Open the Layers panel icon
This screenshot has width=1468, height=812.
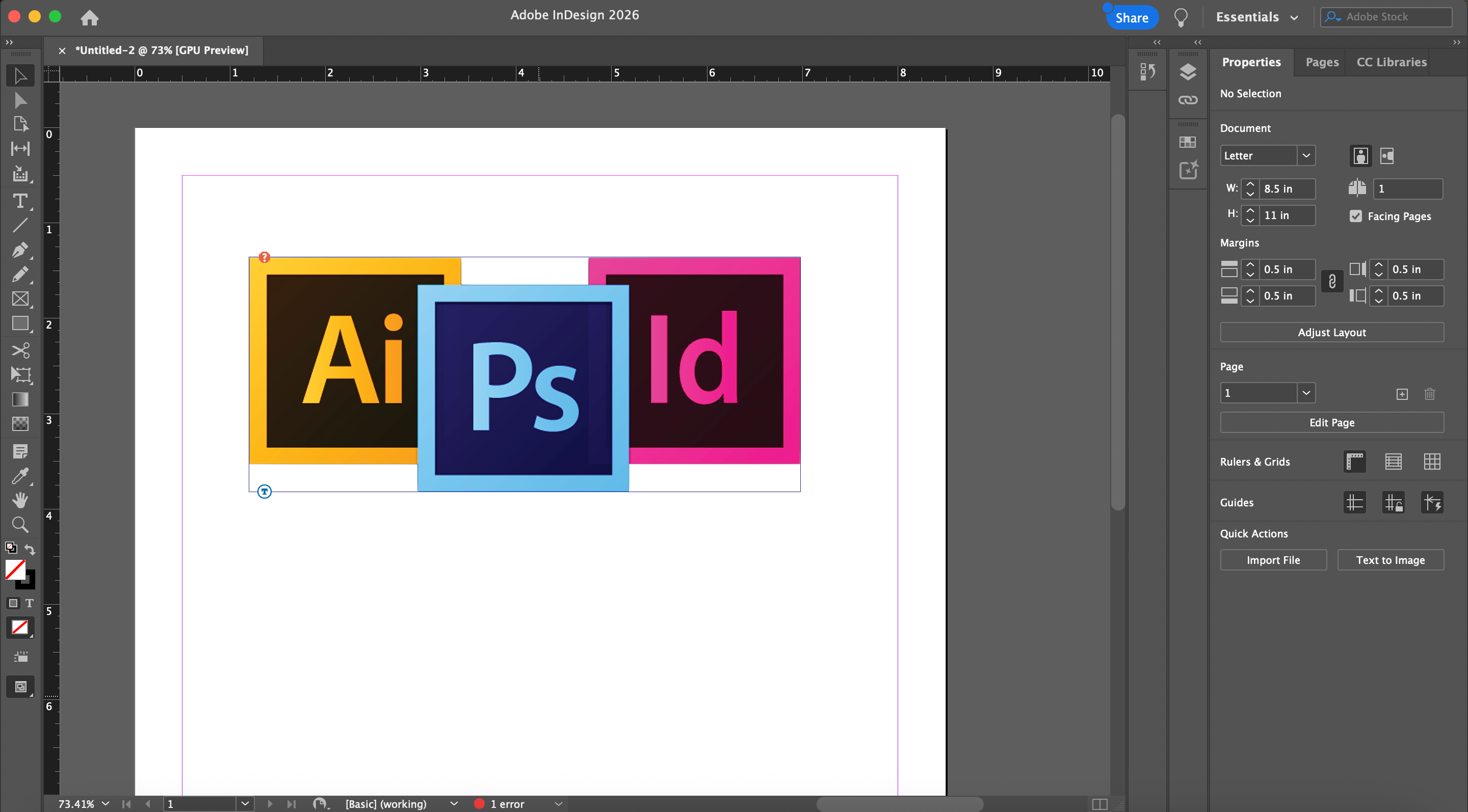tap(1188, 72)
